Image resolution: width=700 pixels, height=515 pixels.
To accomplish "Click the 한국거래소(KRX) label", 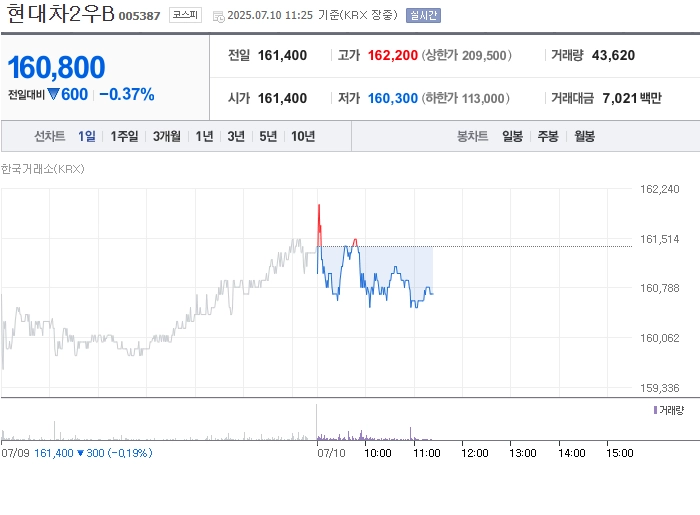I will click(x=42, y=169).
